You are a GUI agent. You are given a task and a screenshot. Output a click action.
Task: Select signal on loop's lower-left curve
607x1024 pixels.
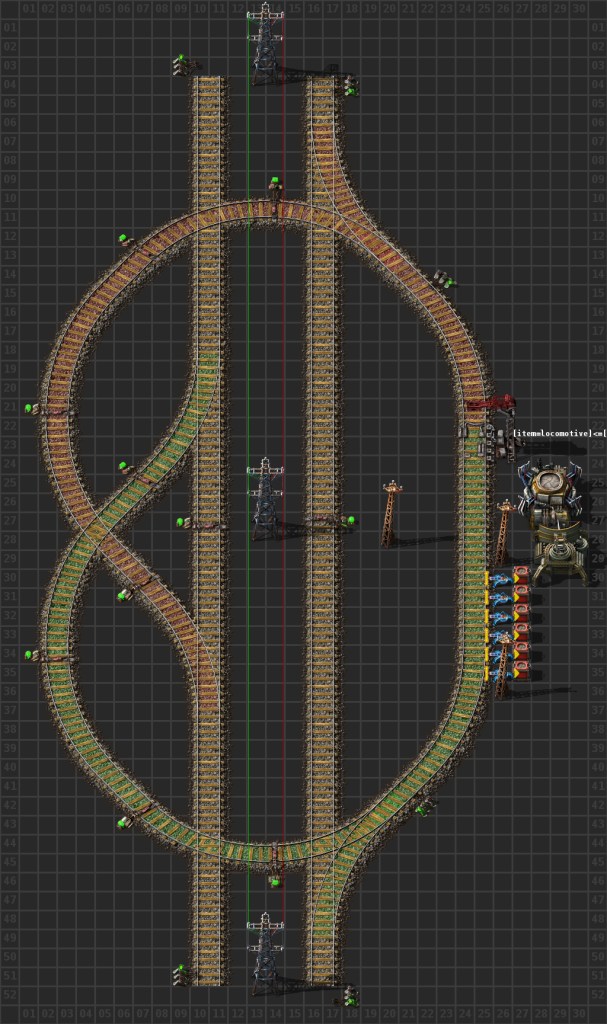pos(125,823)
